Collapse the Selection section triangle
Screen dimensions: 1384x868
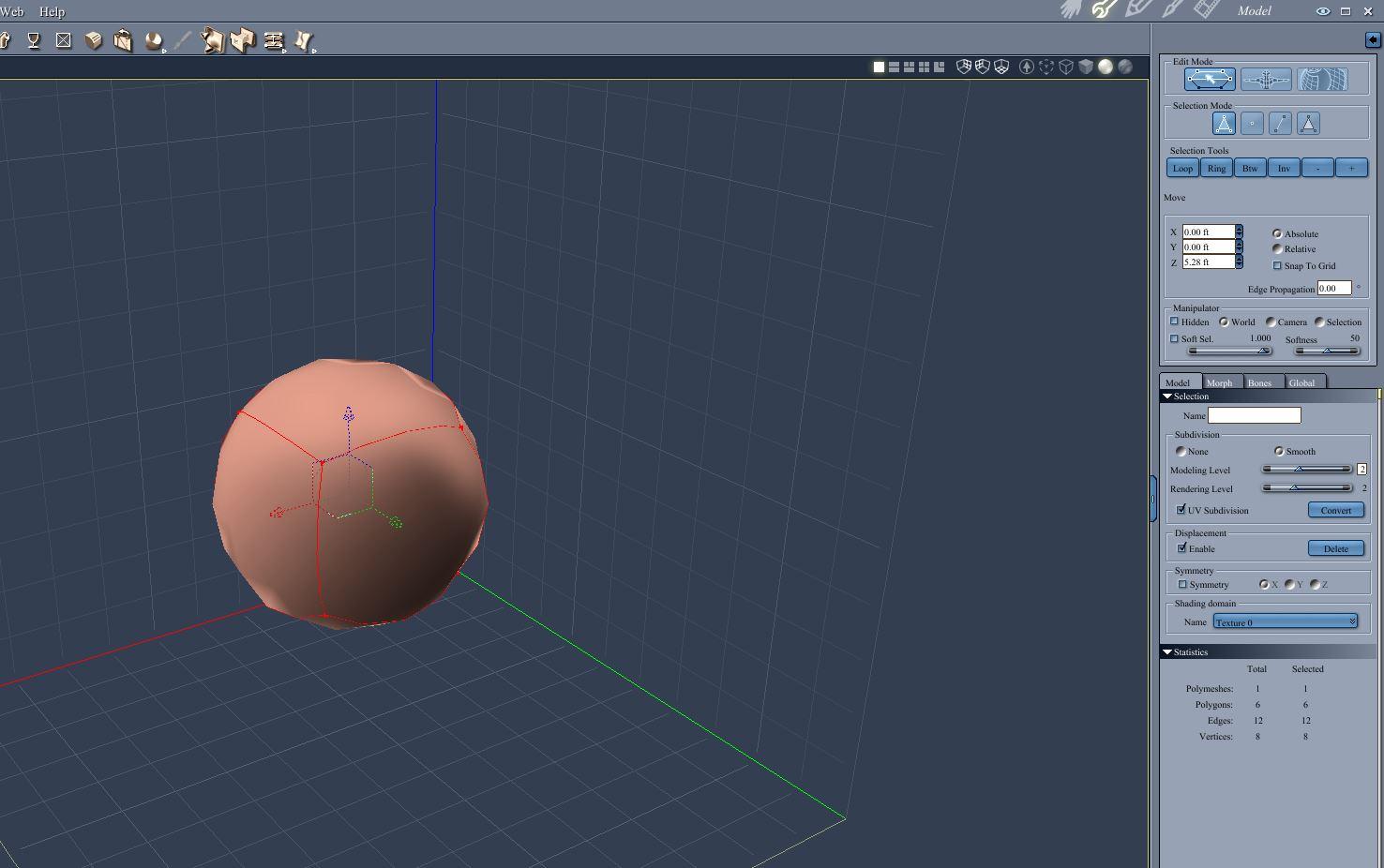coord(1167,397)
